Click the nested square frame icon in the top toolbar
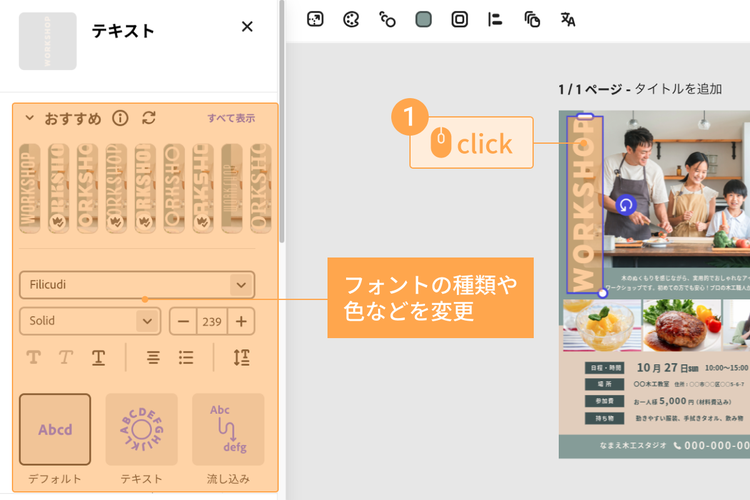 [460, 19]
